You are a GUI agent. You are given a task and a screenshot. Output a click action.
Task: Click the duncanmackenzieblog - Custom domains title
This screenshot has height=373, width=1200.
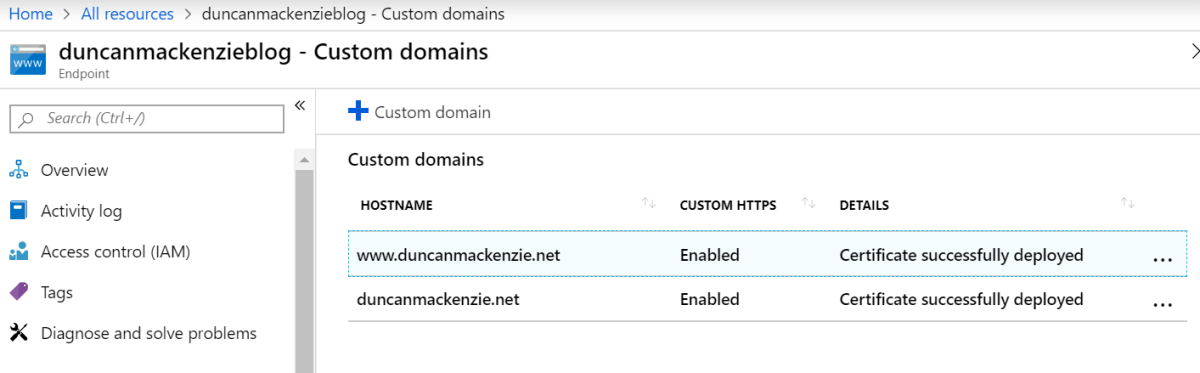tap(274, 51)
